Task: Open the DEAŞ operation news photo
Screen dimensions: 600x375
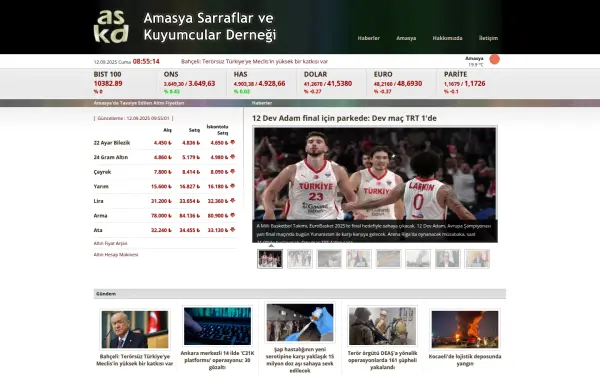Action: pos(382,326)
